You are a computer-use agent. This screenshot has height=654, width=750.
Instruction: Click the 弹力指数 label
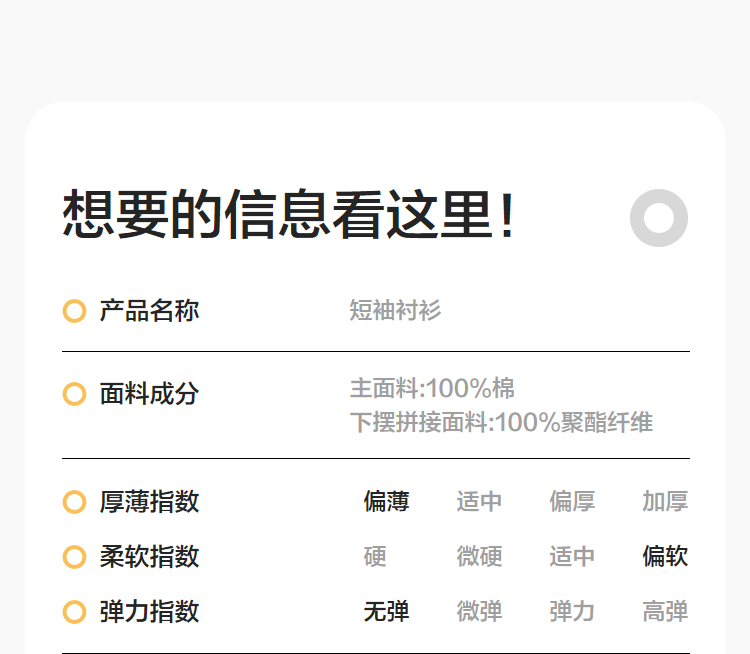149,612
